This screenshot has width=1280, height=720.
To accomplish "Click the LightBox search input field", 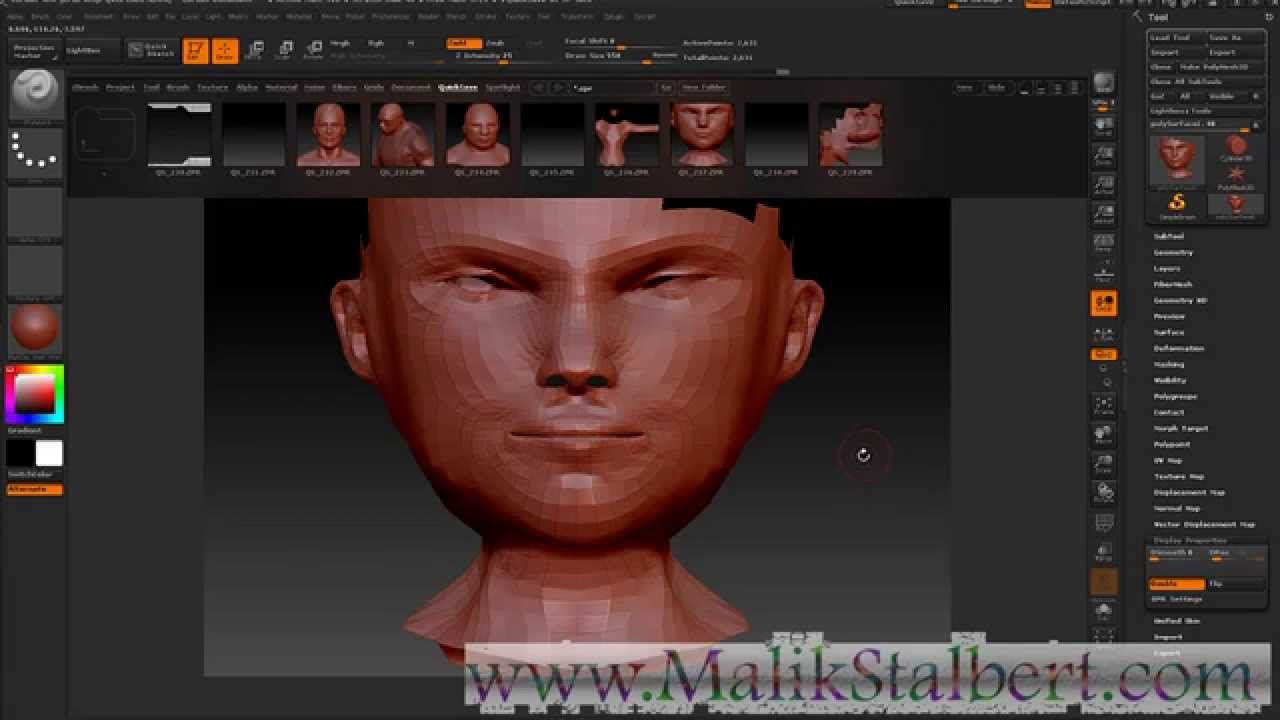I will (x=613, y=88).
